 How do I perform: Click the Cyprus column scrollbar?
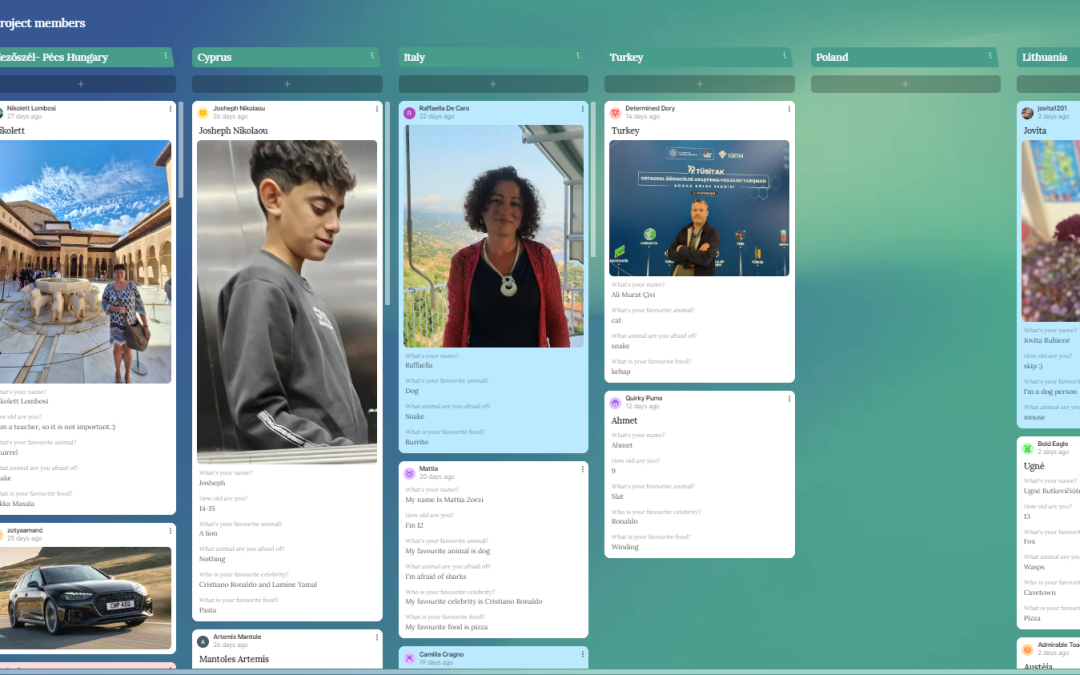[x=387, y=204]
